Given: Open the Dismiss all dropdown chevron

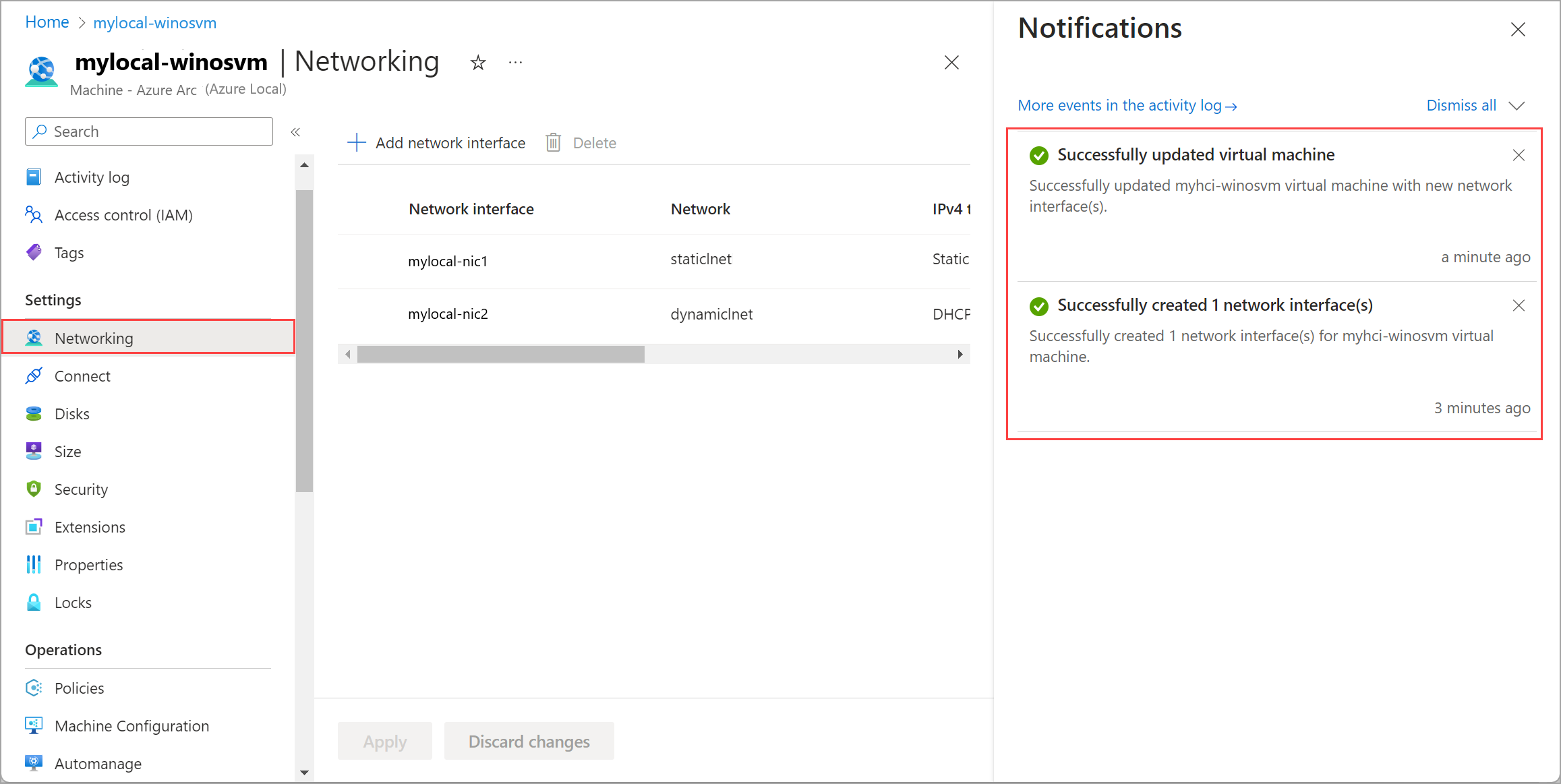Looking at the screenshot, I should 1518,106.
